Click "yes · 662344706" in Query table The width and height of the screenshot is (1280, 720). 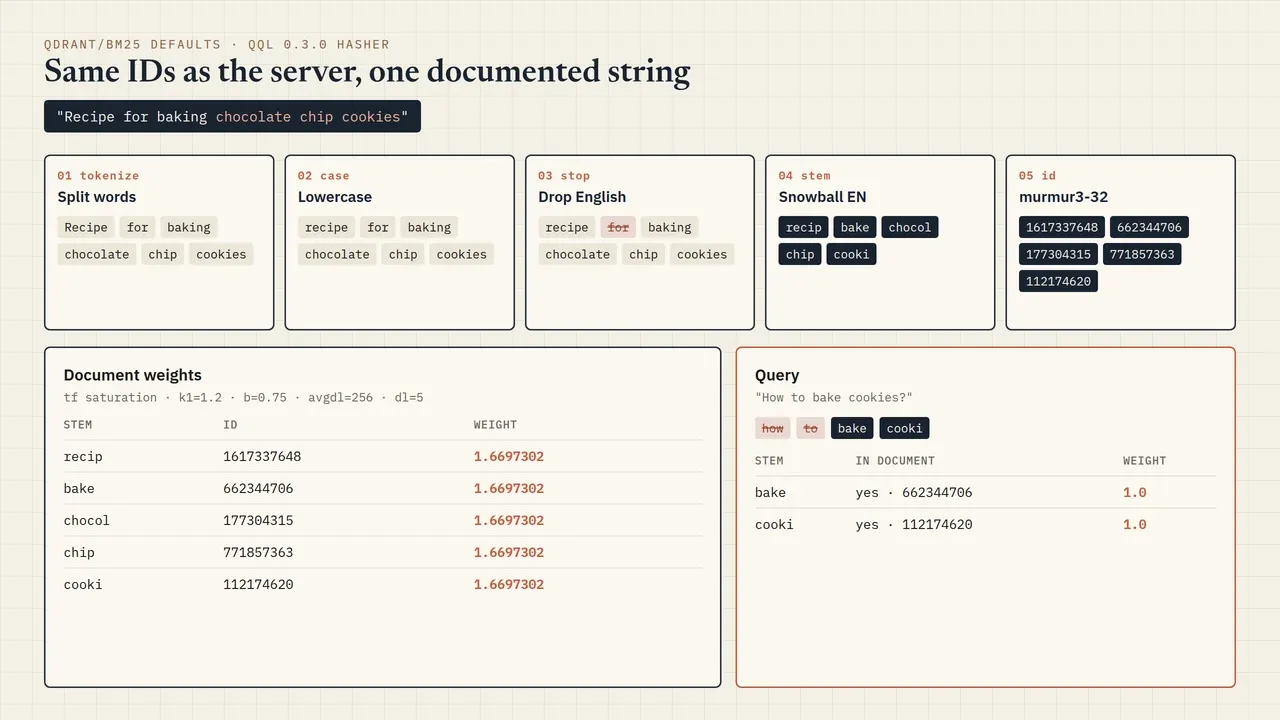tap(914, 492)
